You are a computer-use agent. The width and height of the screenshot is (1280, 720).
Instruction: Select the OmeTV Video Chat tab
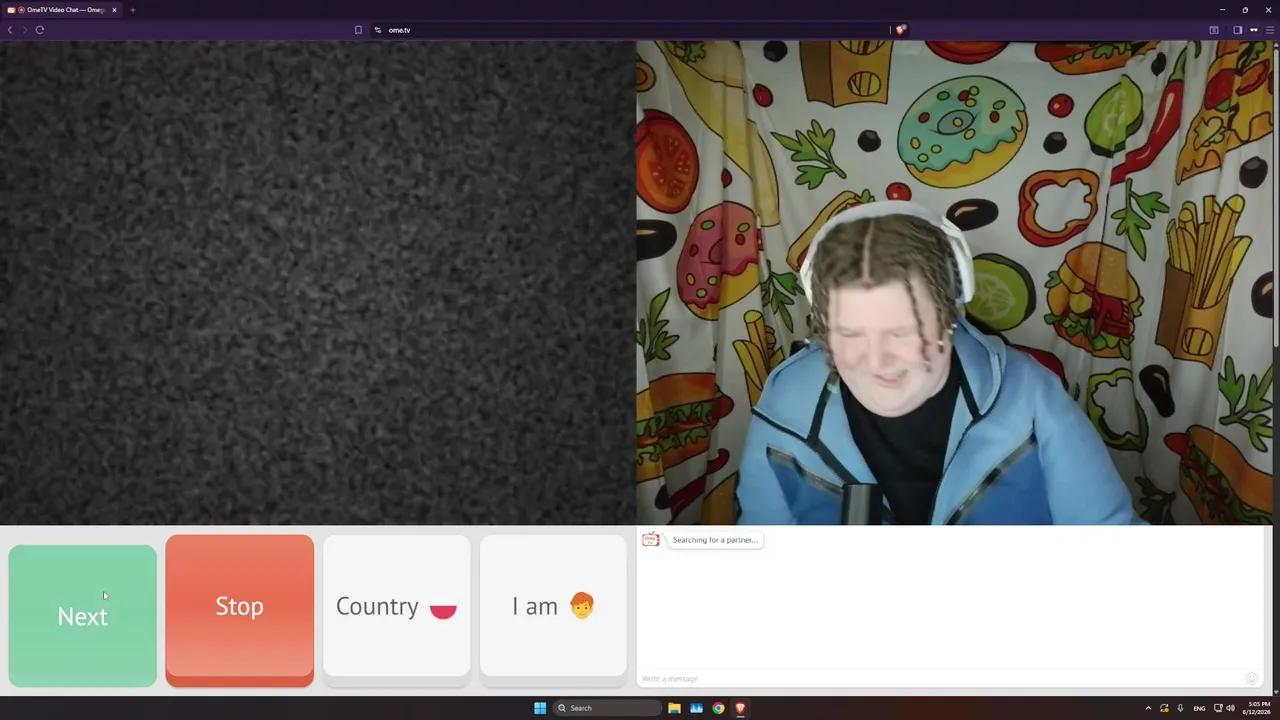click(x=62, y=10)
